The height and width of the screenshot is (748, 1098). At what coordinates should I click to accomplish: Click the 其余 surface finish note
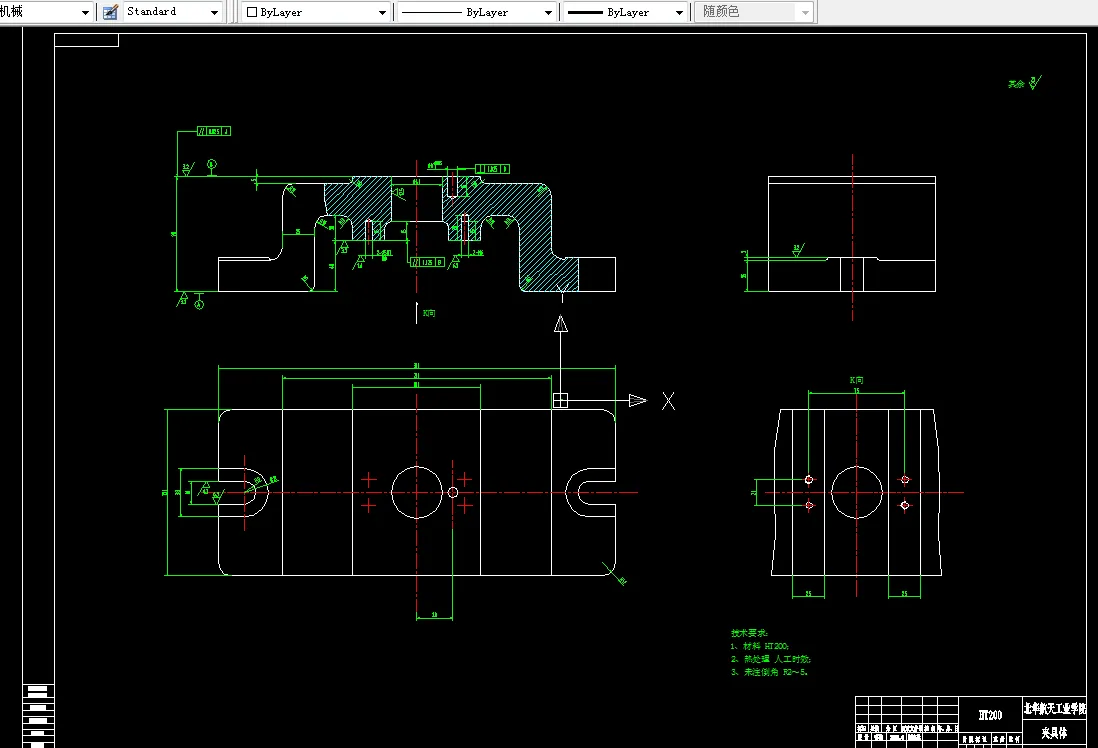tap(1025, 83)
